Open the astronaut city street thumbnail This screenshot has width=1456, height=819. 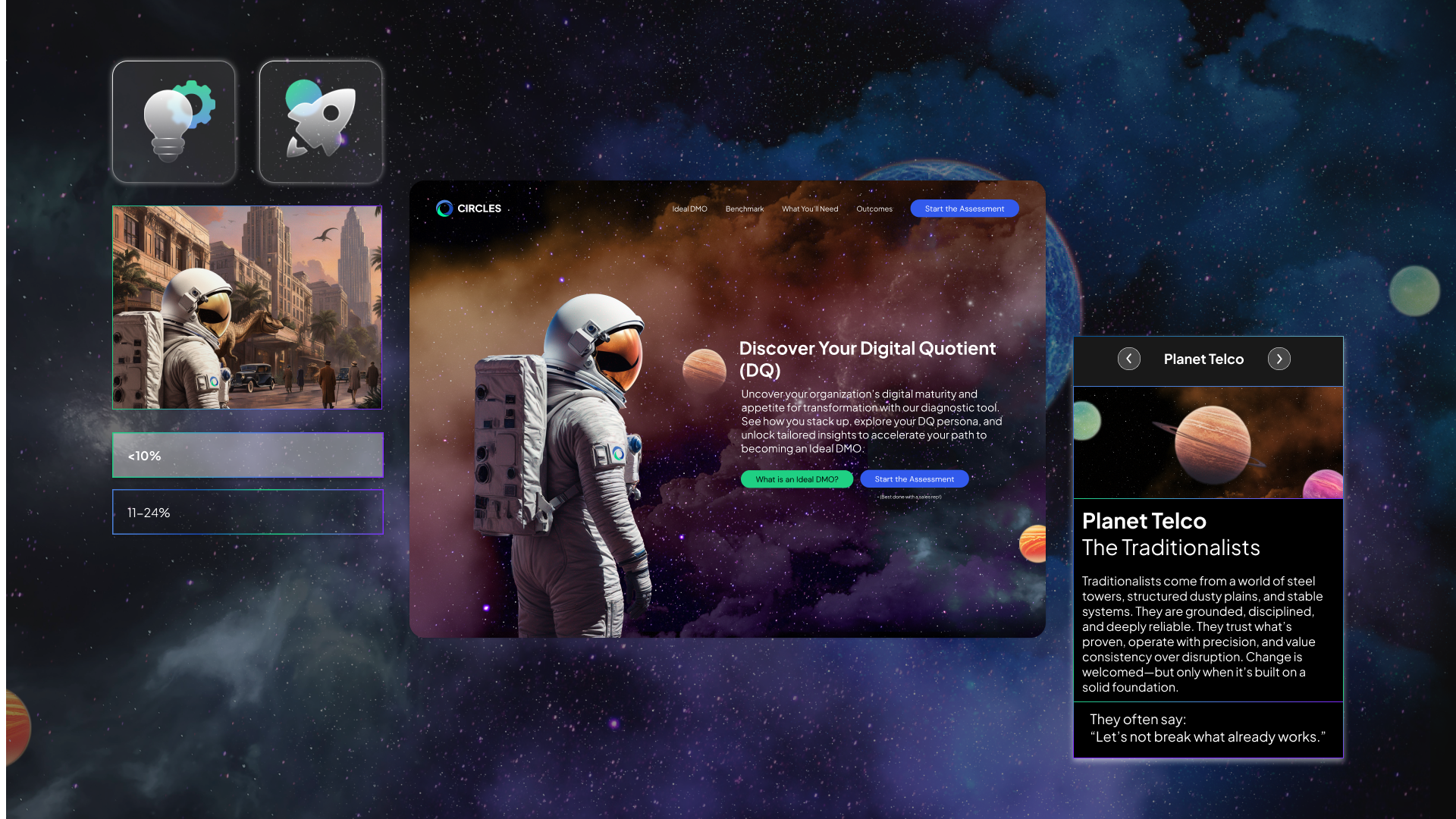point(247,307)
